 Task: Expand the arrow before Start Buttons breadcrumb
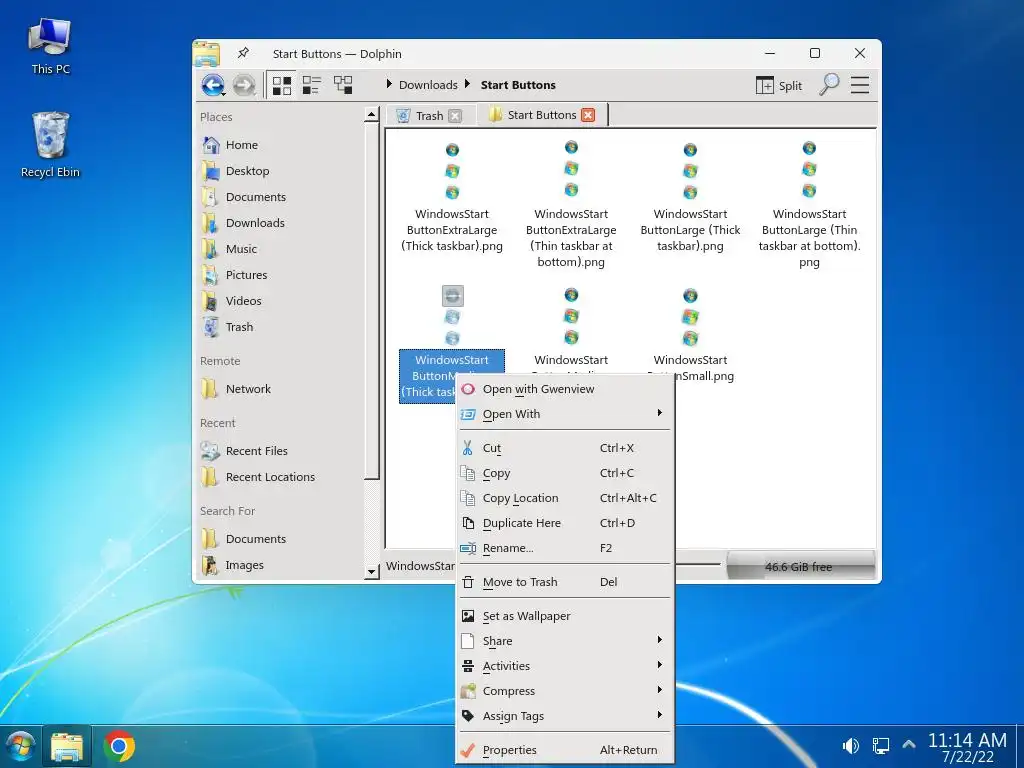coord(468,84)
